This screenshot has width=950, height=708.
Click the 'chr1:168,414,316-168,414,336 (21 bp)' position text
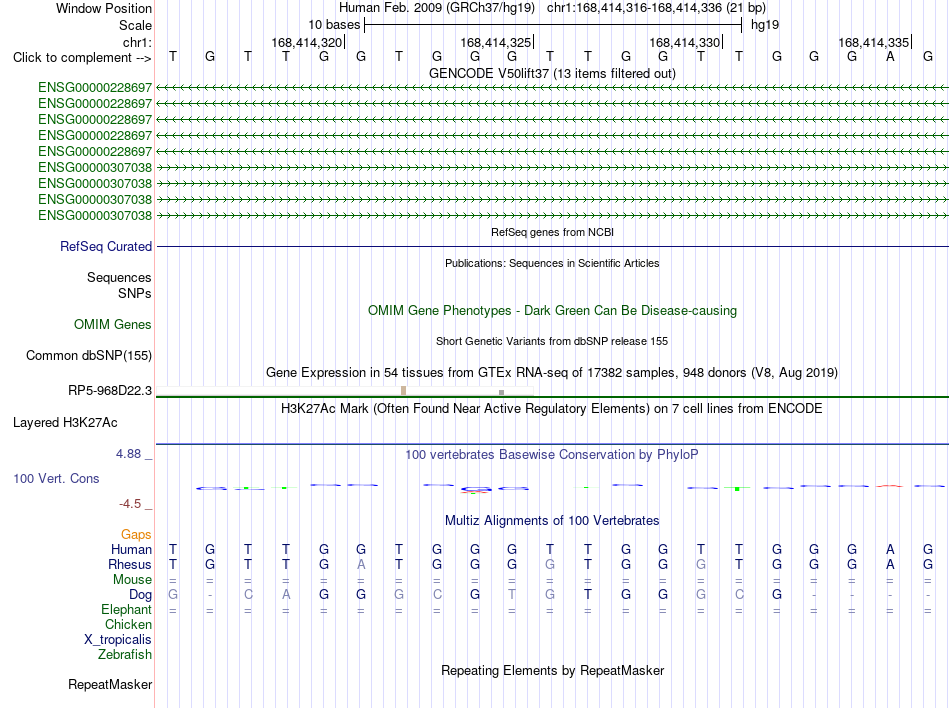click(x=656, y=8)
